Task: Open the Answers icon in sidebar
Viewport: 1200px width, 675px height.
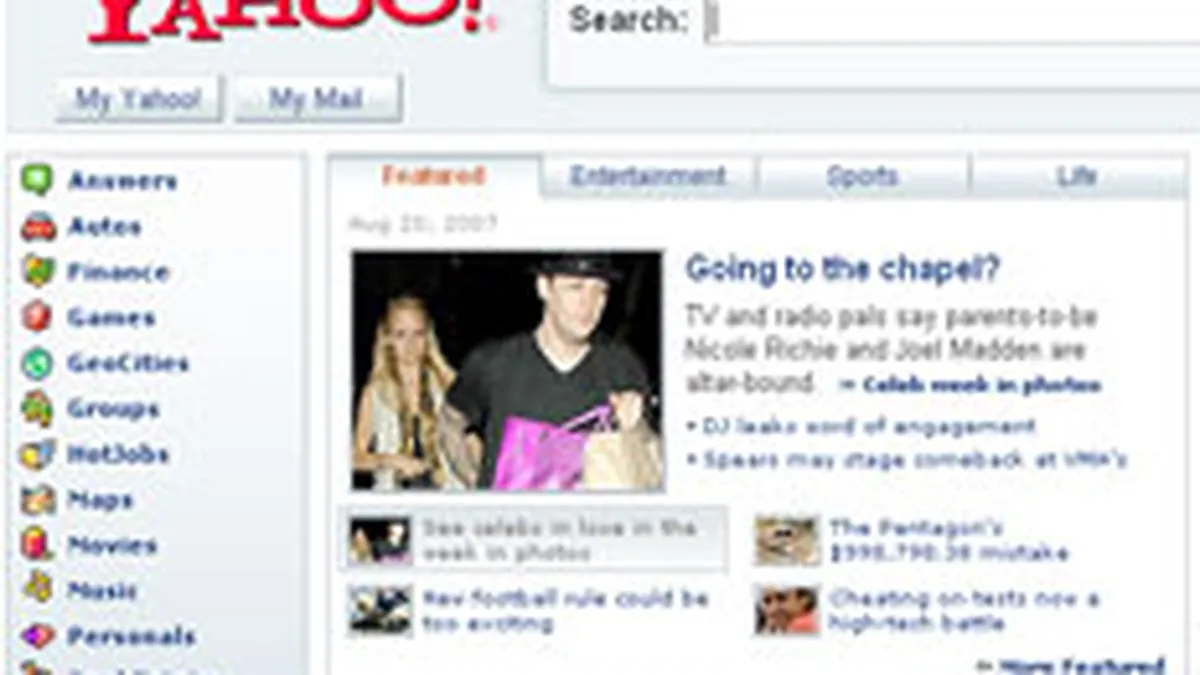Action: click(x=38, y=180)
